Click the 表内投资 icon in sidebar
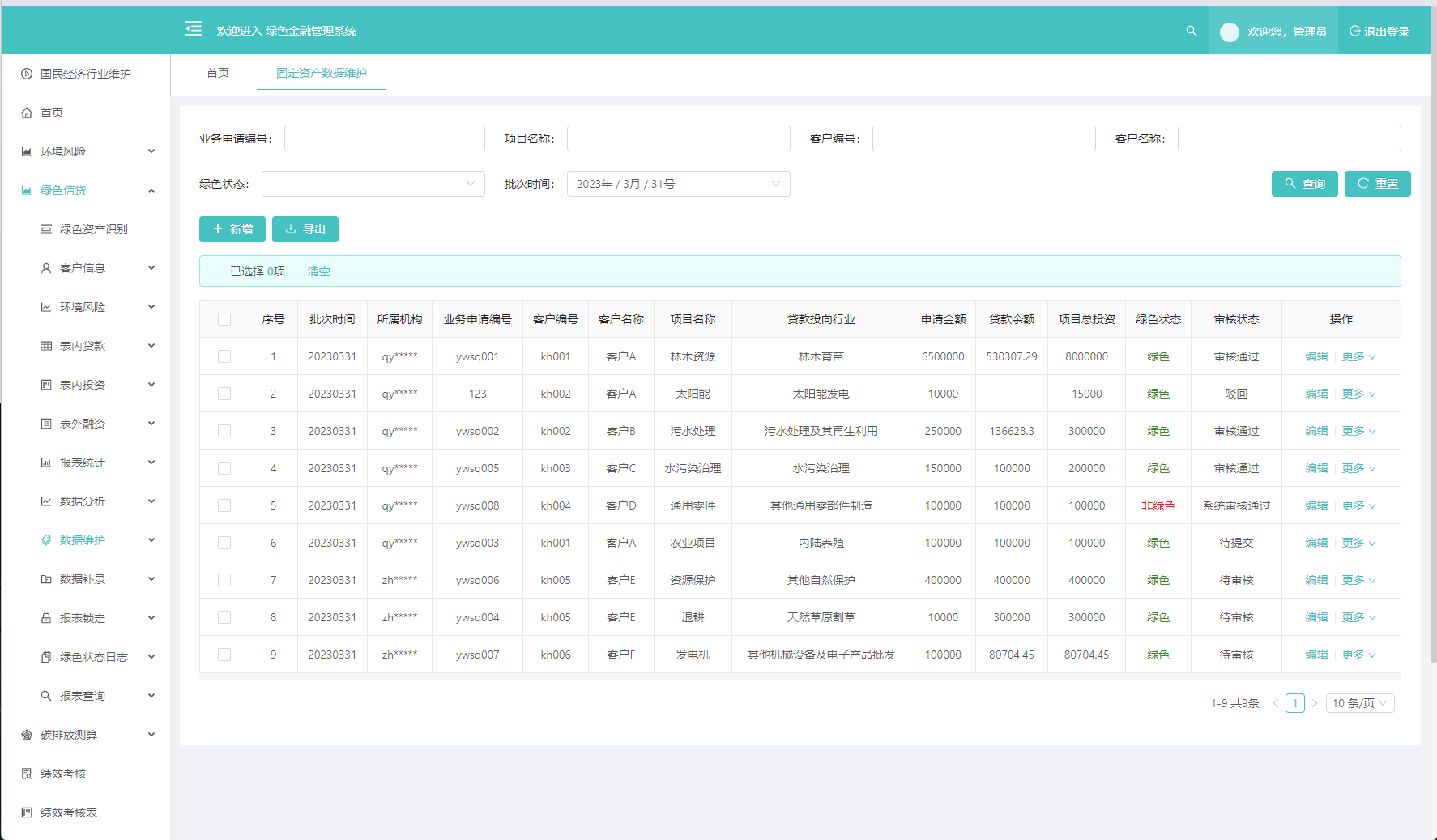The width and height of the screenshot is (1437, 840). click(x=46, y=385)
